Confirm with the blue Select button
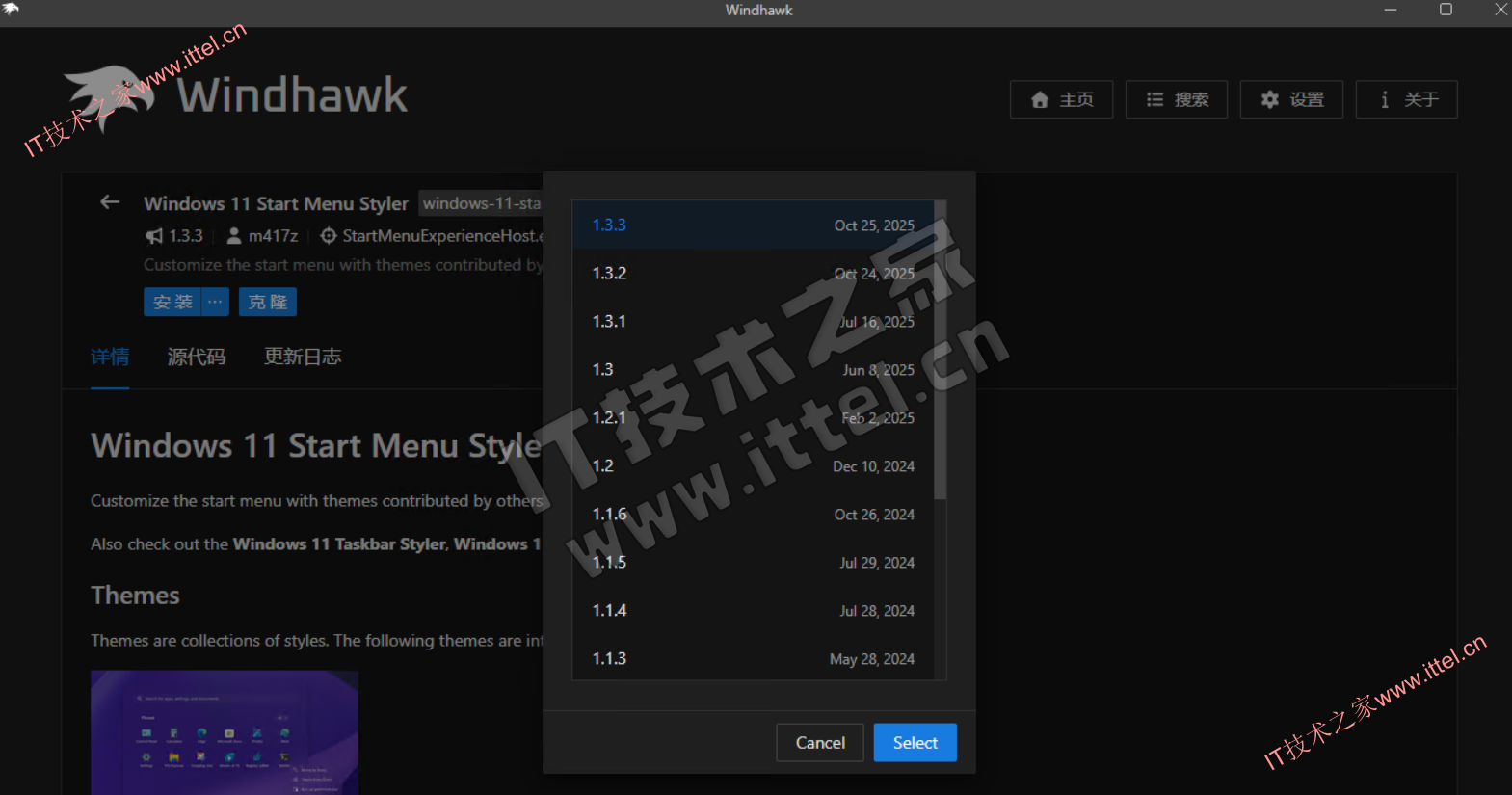 tap(915, 742)
